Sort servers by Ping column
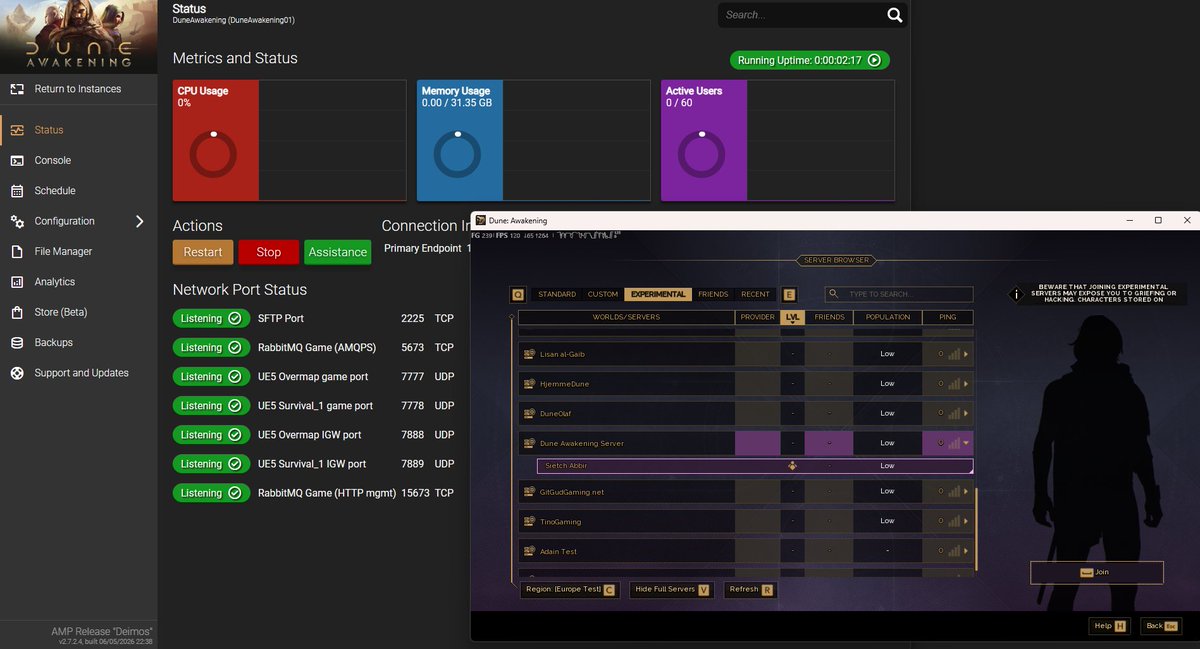 click(948, 317)
